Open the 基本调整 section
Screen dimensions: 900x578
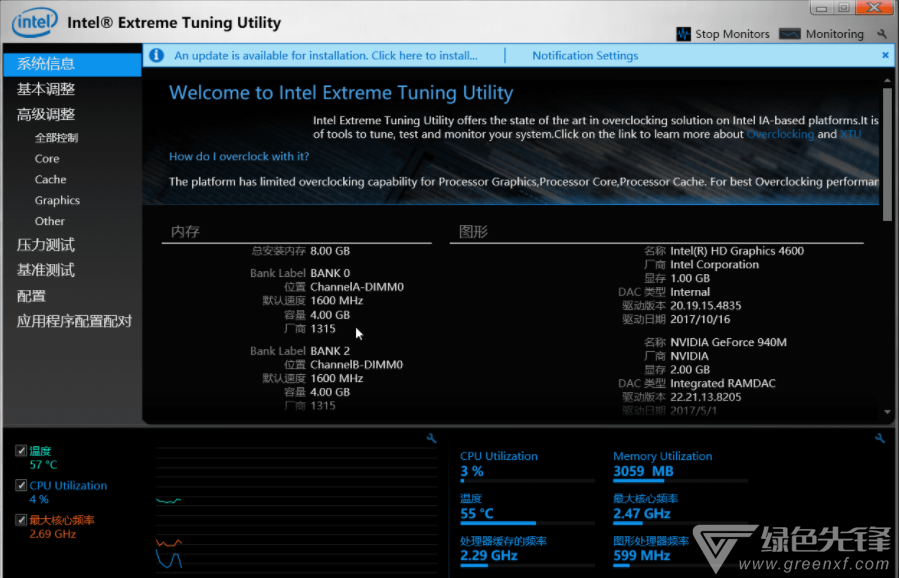(x=46, y=89)
